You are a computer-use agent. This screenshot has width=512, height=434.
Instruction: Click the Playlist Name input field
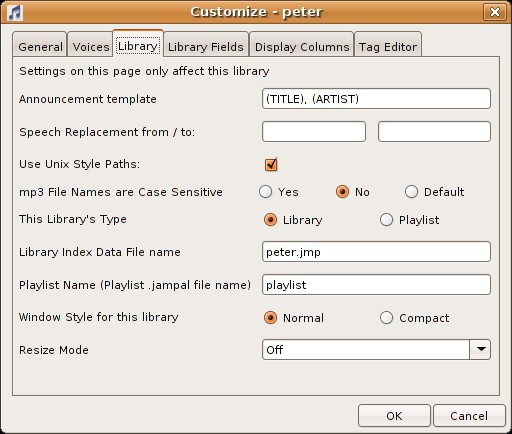click(376, 285)
